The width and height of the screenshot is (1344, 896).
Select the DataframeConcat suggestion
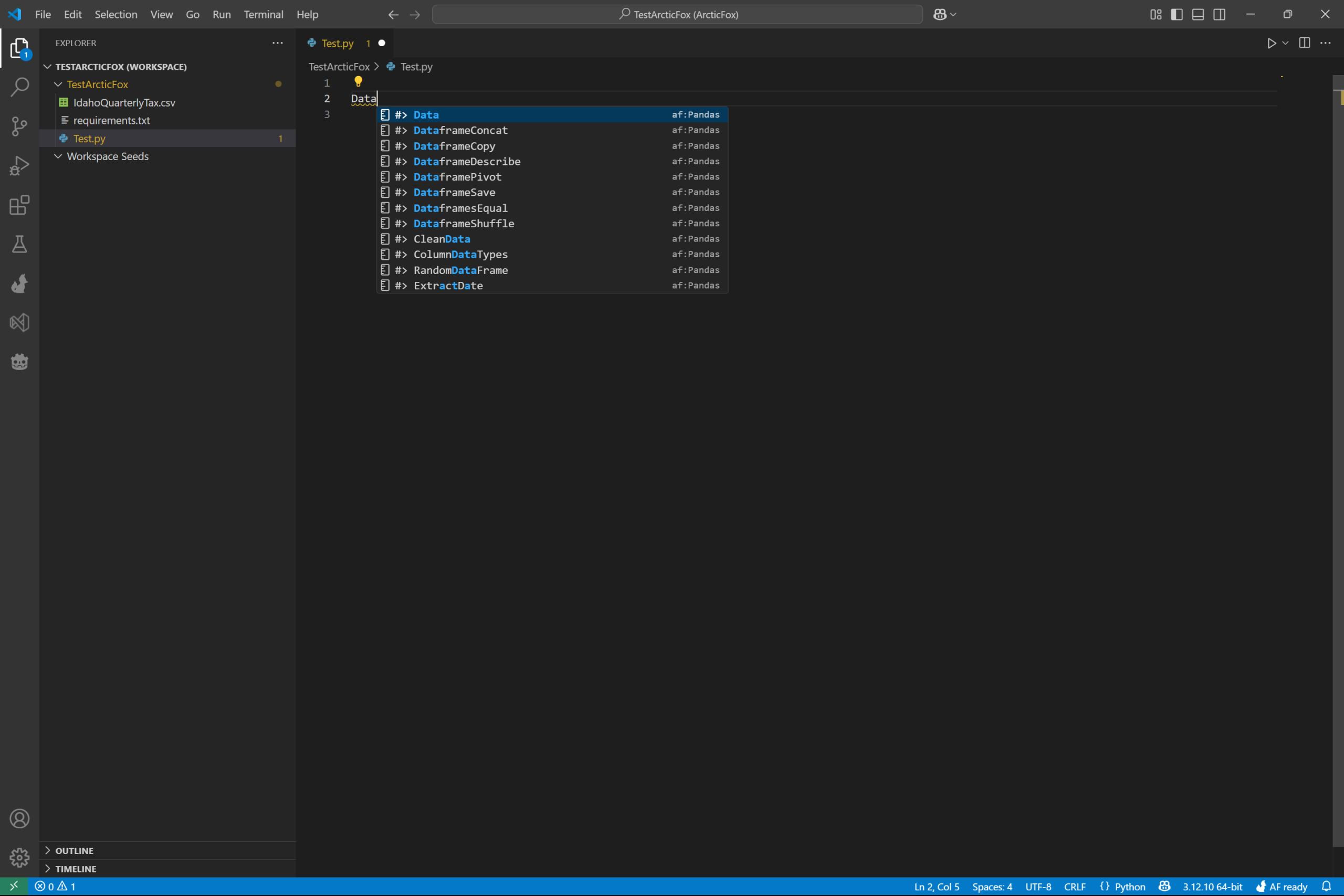(x=552, y=130)
